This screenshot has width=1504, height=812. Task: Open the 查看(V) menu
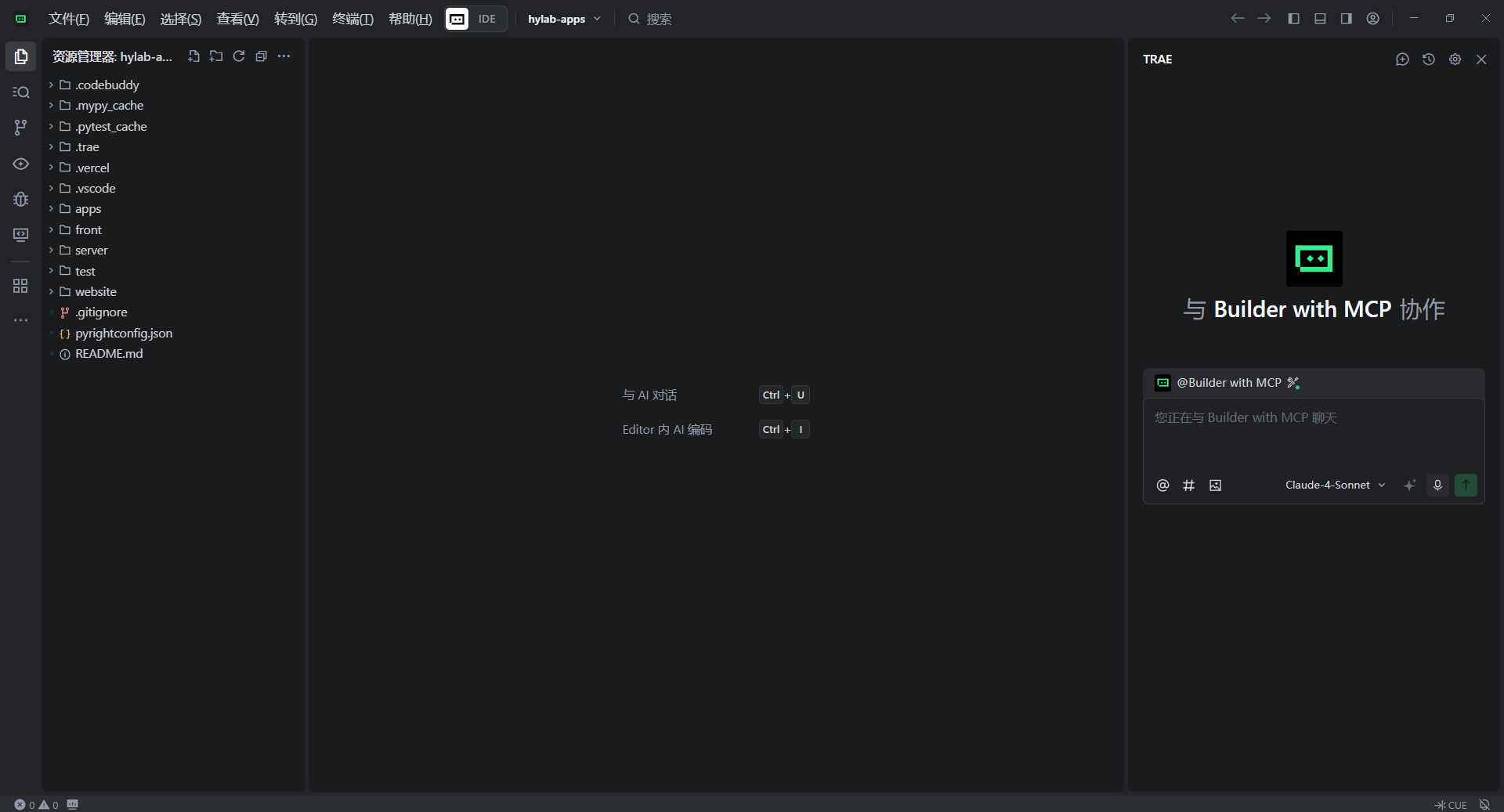click(x=237, y=19)
